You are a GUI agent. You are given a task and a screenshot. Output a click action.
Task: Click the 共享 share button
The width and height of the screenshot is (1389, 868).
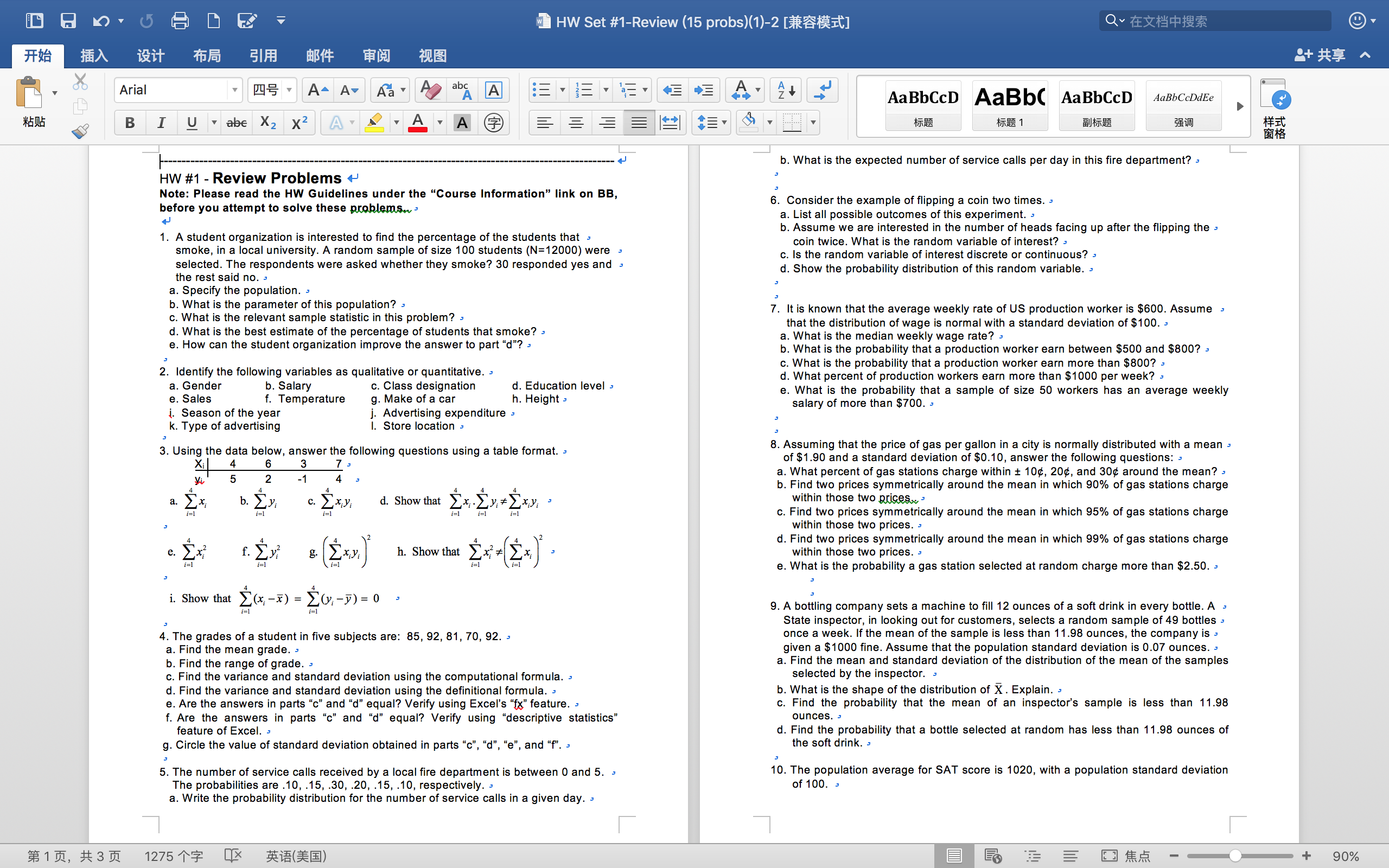1321,56
